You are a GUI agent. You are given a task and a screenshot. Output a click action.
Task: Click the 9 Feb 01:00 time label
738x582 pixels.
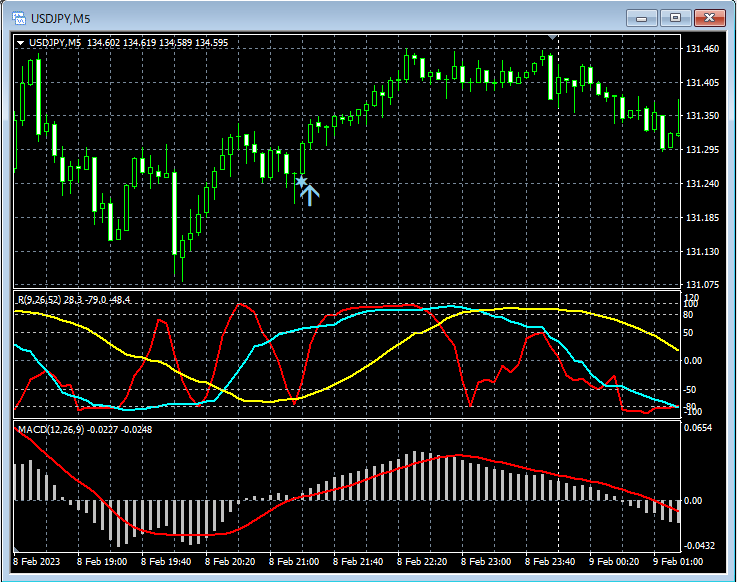pyautogui.click(x=678, y=562)
